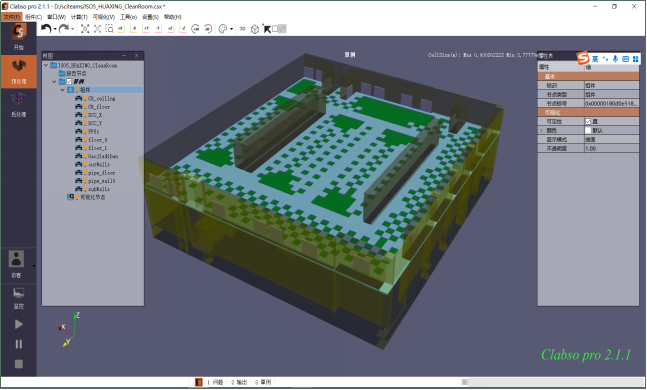Select CR_floor in the tree

click(x=99, y=106)
